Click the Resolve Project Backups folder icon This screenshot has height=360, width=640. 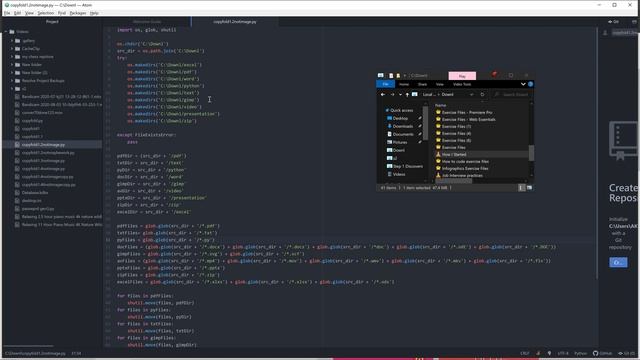18,81
